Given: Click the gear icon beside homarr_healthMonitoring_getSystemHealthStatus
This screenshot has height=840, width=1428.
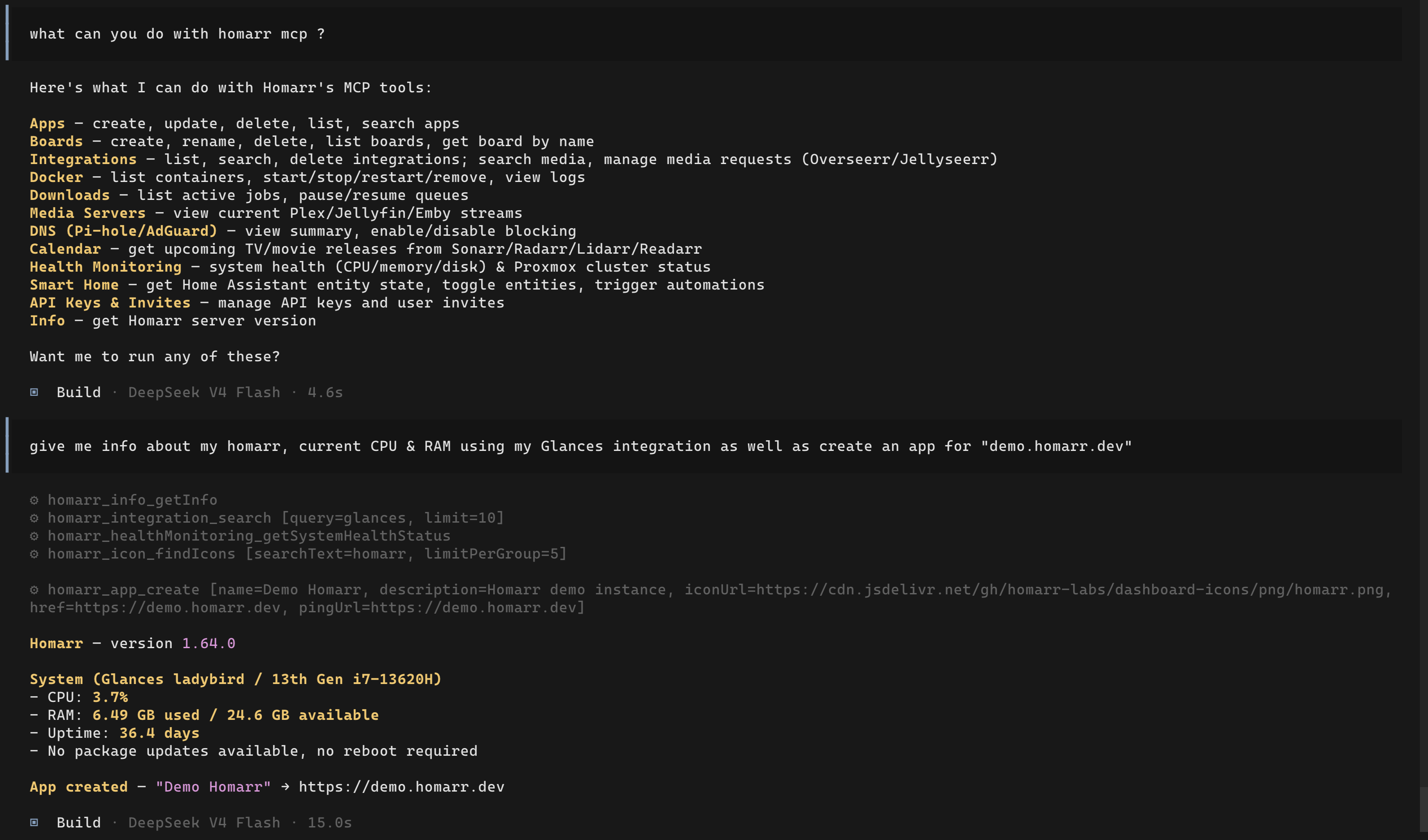Looking at the screenshot, I should point(34,536).
